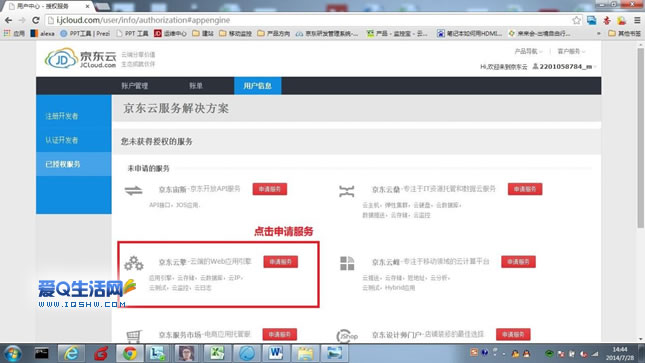Open the Windows Start menu
The image size is (645, 363).
click(x=12, y=354)
